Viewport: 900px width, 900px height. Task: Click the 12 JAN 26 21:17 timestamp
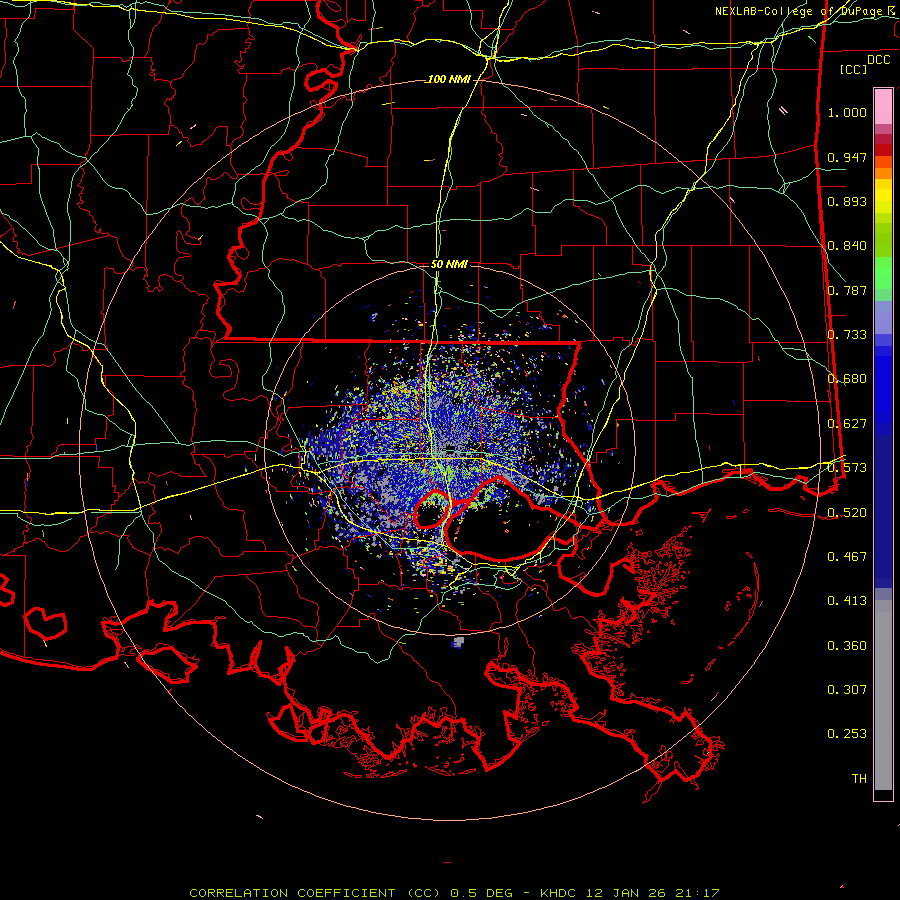tap(653, 893)
